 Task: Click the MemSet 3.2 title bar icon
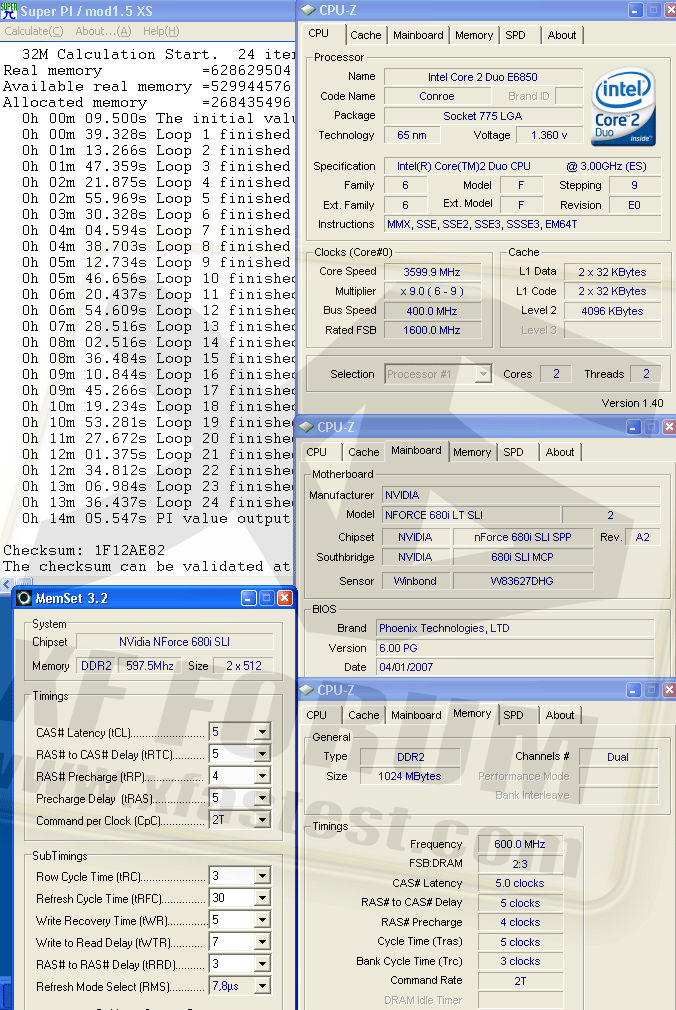coord(24,598)
